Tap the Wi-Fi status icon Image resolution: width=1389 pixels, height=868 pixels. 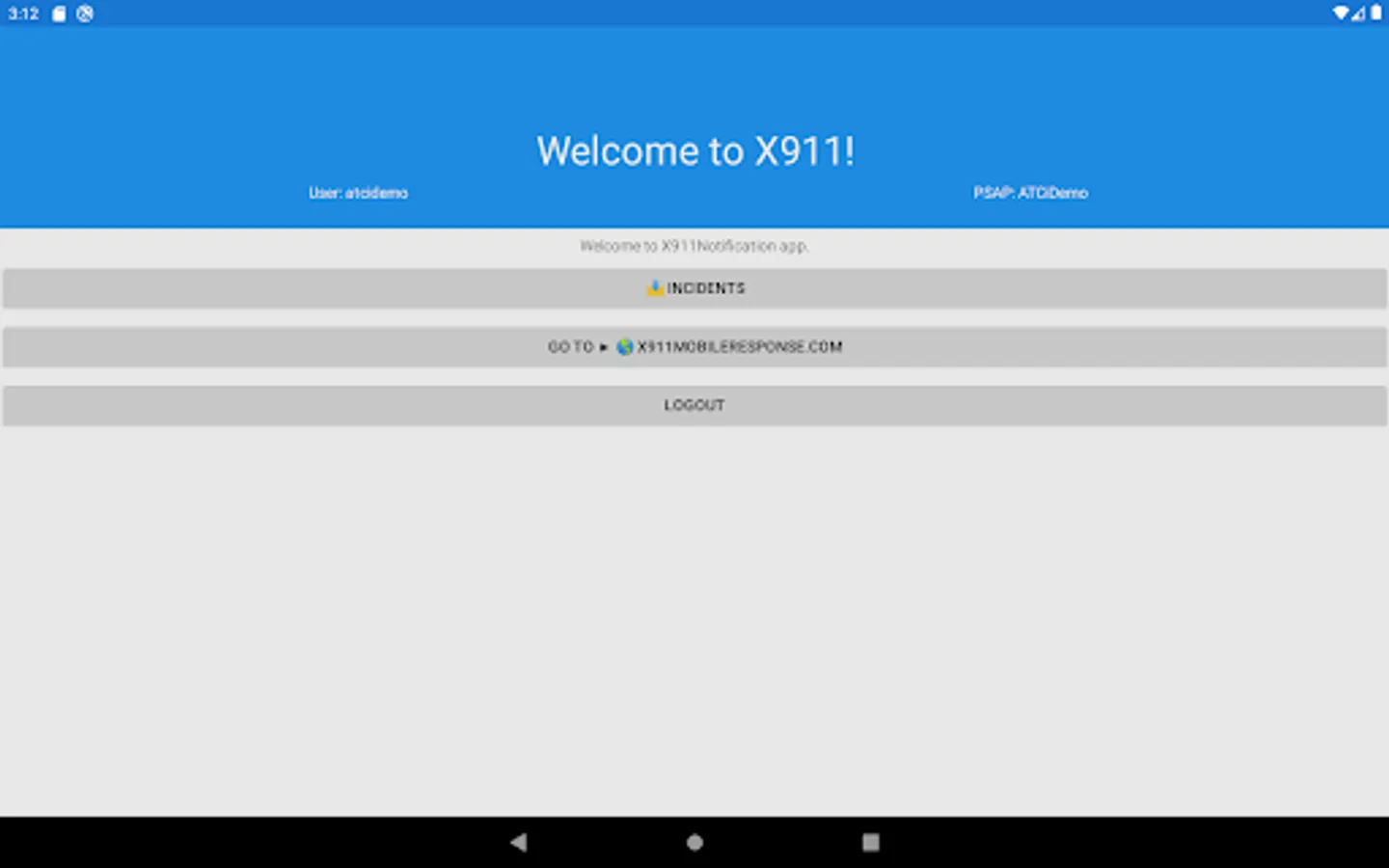click(x=1341, y=14)
